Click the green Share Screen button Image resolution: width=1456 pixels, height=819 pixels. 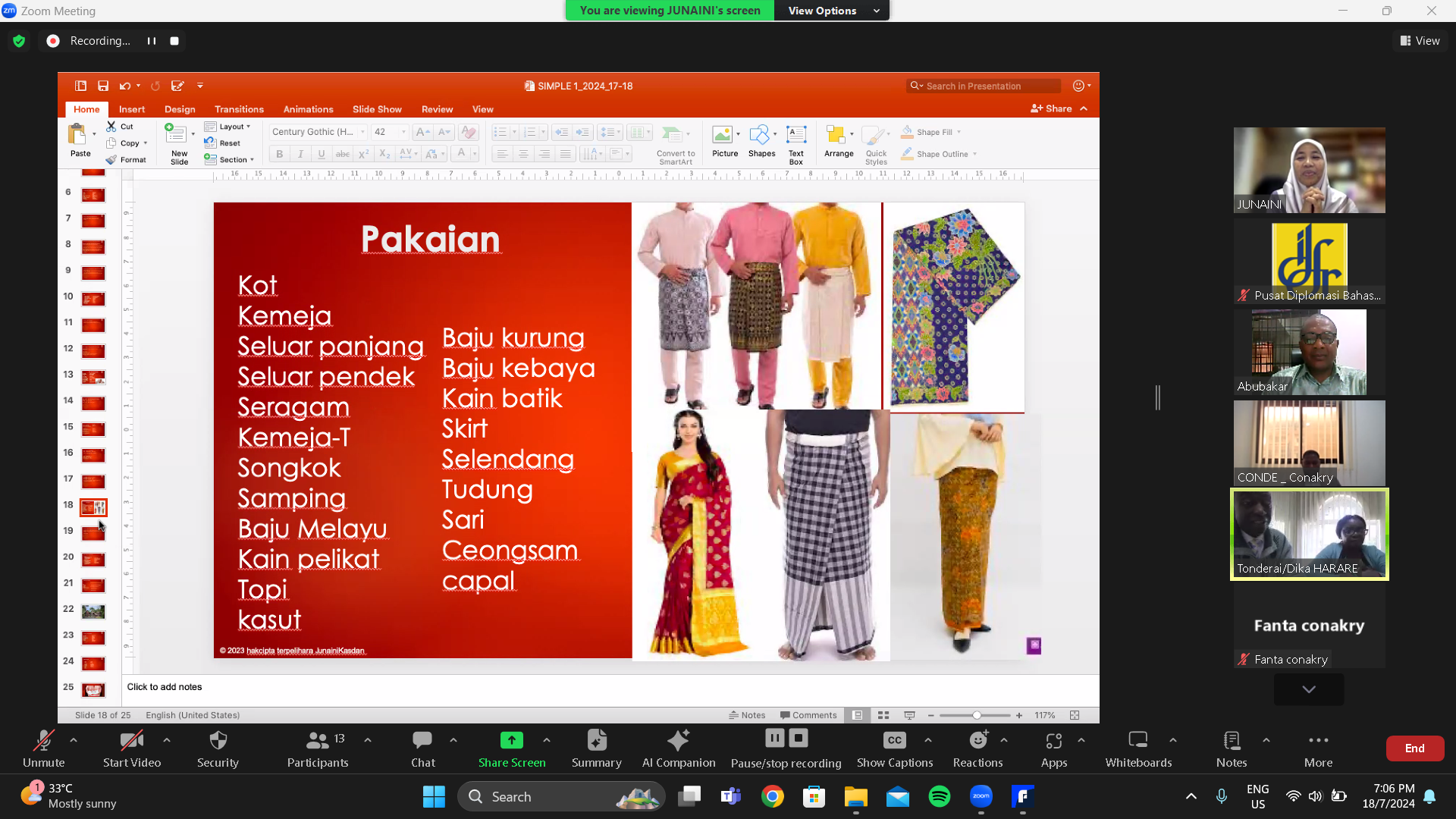click(x=512, y=747)
